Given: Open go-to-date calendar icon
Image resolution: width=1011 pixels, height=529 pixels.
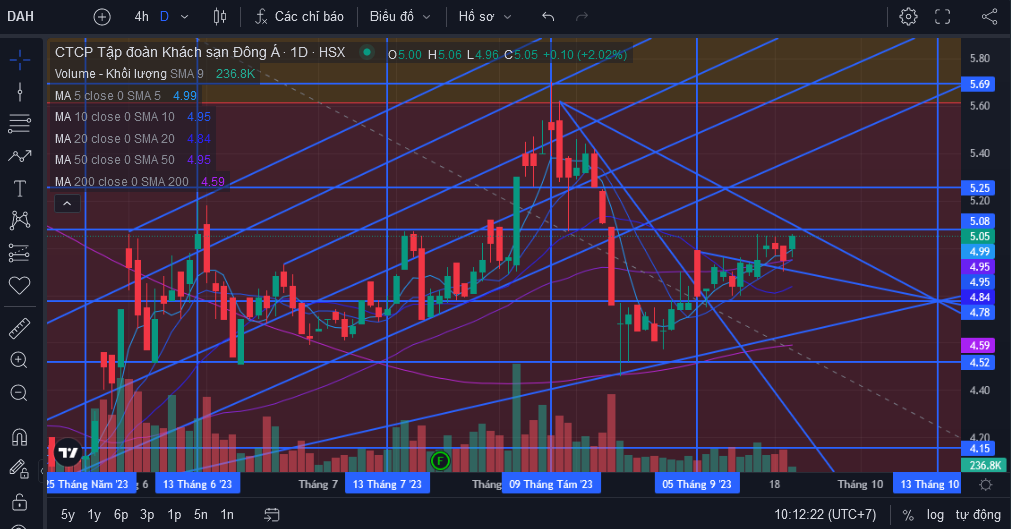Looking at the screenshot, I should tap(272, 514).
